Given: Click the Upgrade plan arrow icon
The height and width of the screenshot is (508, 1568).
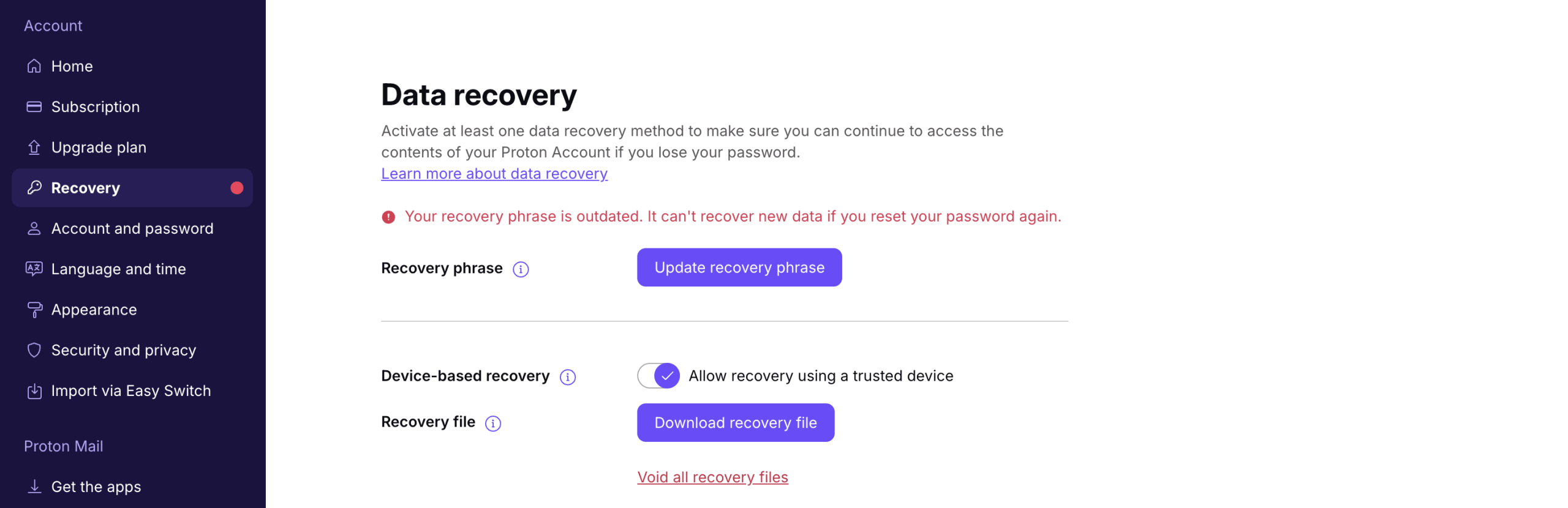Looking at the screenshot, I should click(34, 148).
